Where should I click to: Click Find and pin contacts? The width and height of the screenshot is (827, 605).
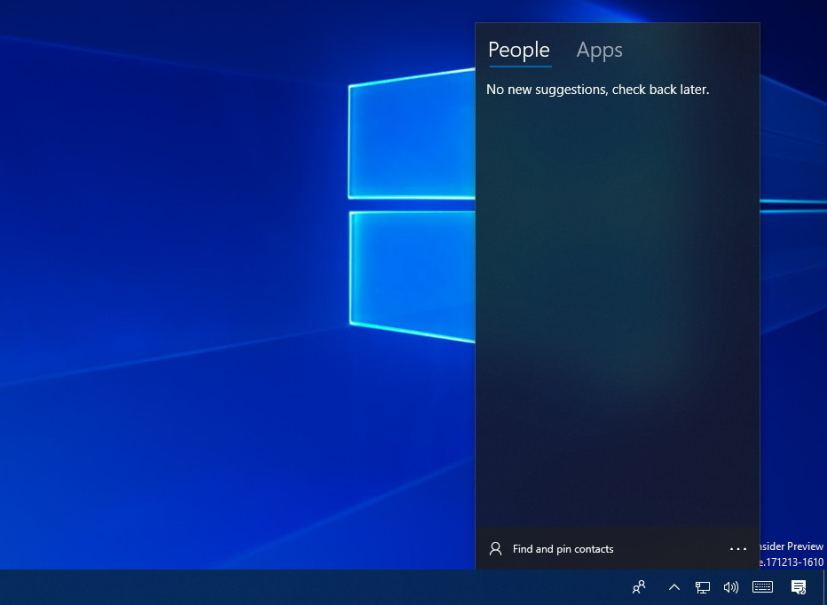[563, 548]
